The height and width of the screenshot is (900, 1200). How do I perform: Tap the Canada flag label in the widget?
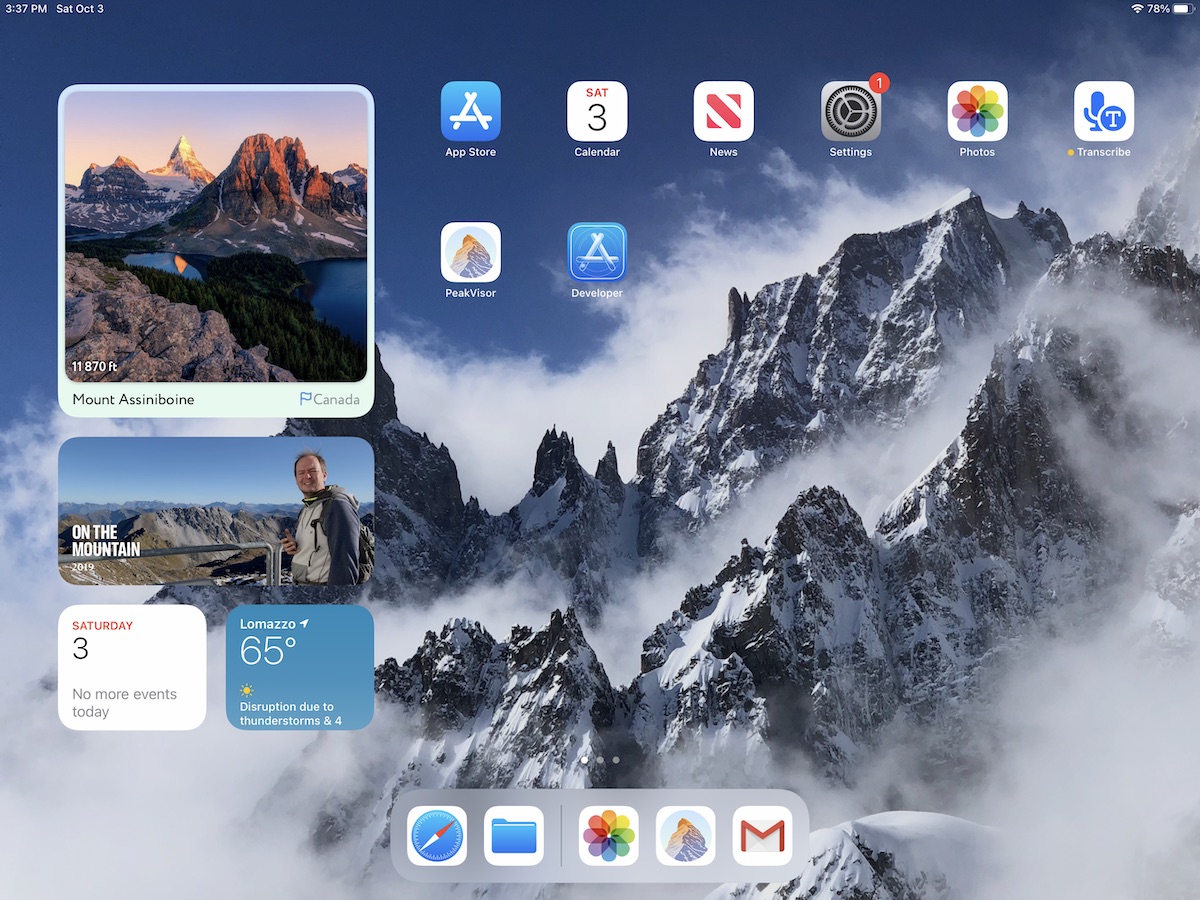(x=330, y=399)
